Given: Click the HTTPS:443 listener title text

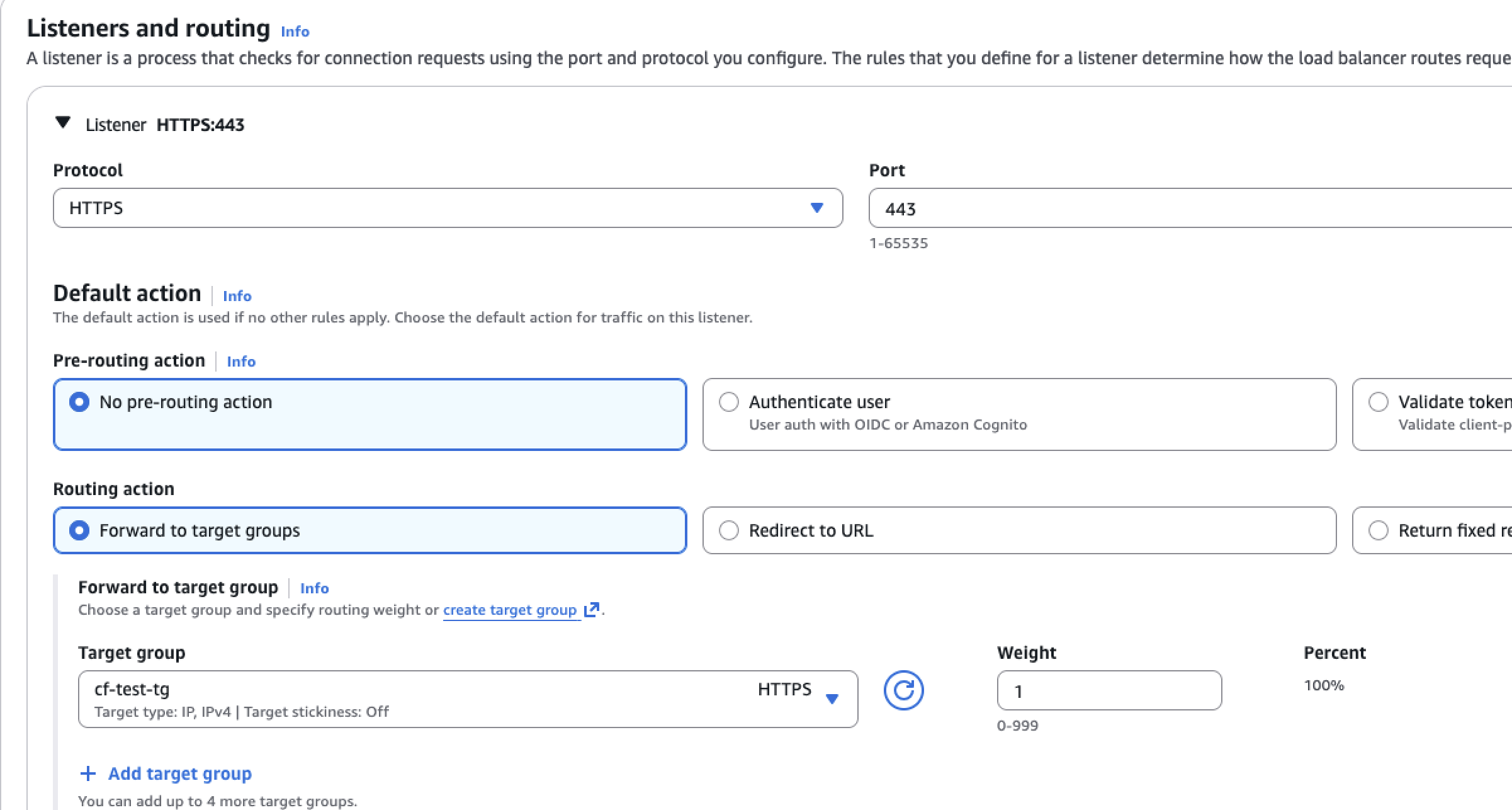Looking at the screenshot, I should pos(200,125).
